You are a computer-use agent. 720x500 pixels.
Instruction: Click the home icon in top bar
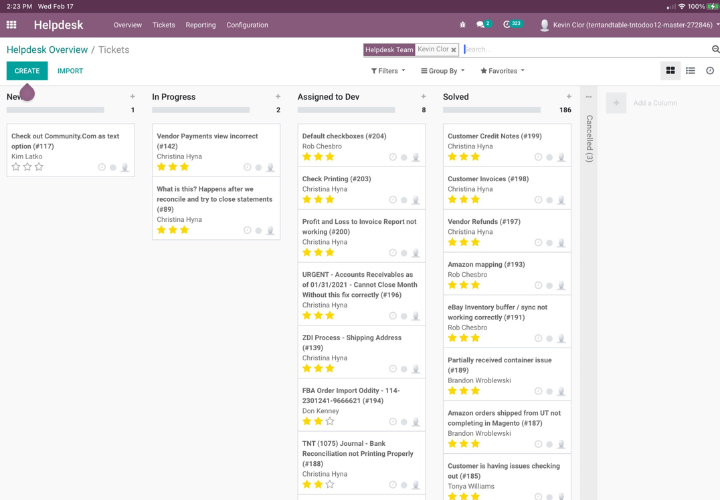(462, 24)
